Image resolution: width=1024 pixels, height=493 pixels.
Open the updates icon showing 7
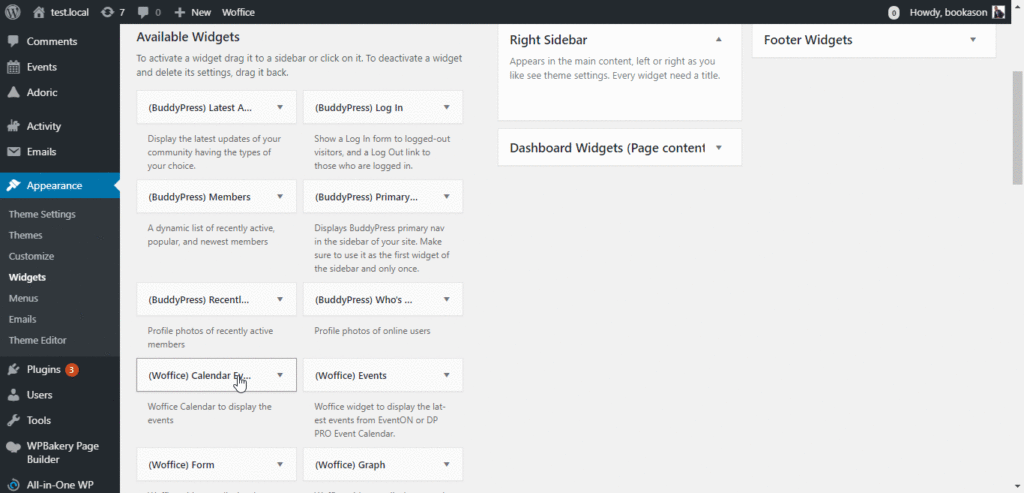(108, 12)
